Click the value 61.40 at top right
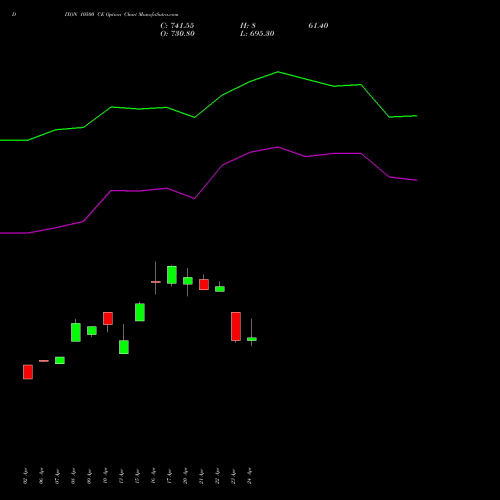 (318, 26)
